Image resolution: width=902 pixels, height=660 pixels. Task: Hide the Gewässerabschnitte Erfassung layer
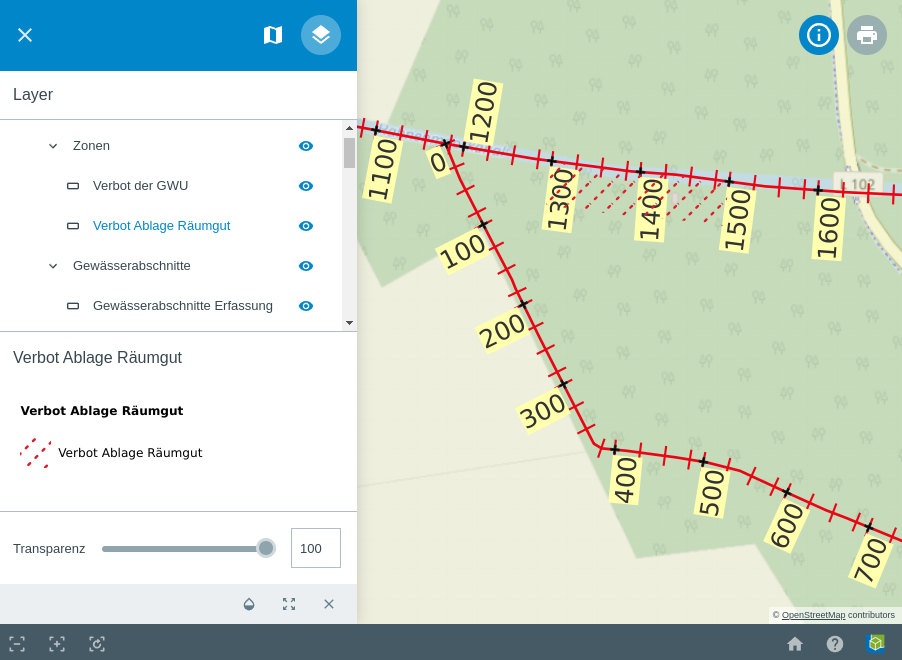coord(306,306)
